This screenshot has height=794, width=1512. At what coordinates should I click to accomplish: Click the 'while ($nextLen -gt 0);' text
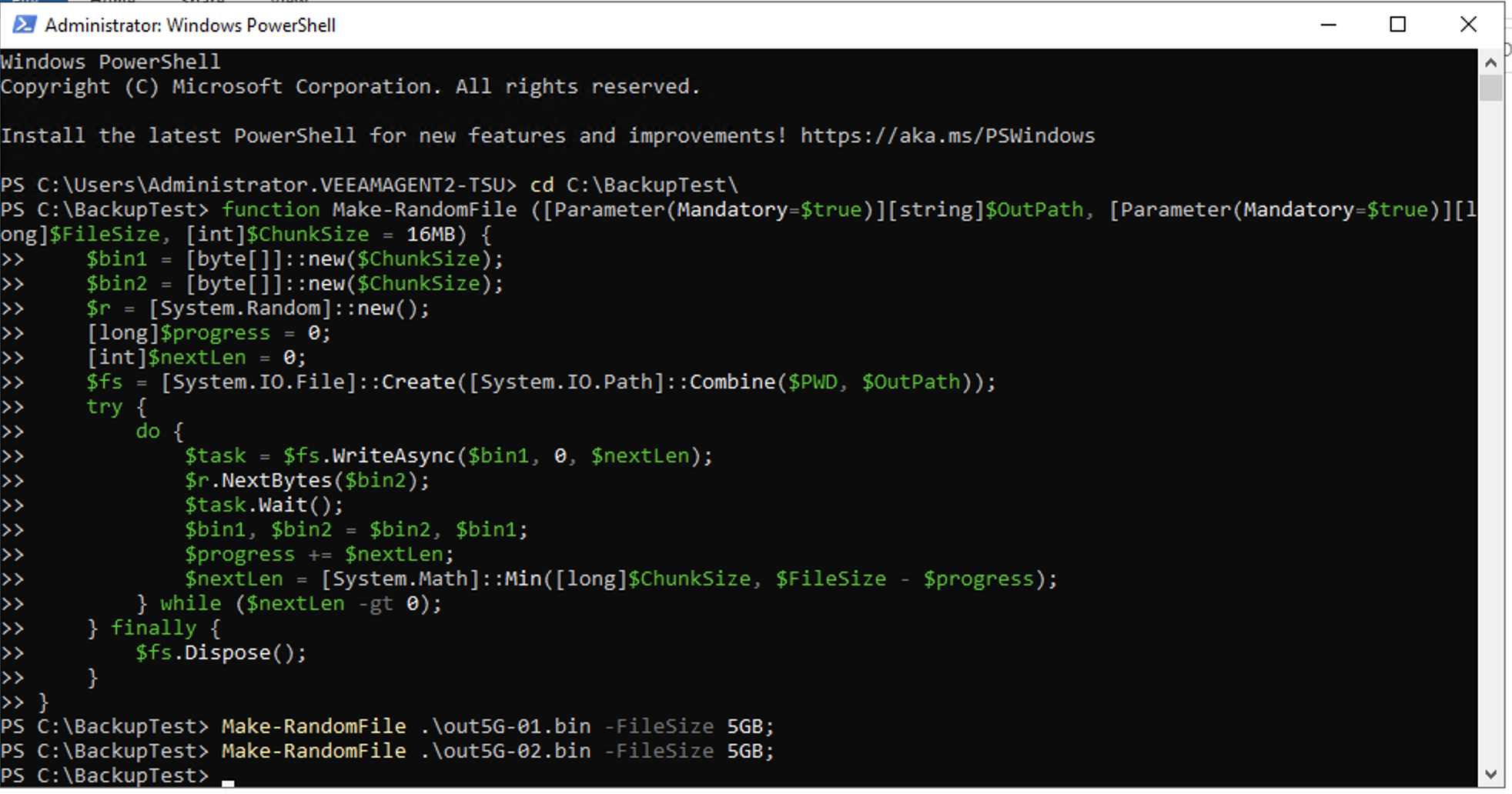point(301,603)
